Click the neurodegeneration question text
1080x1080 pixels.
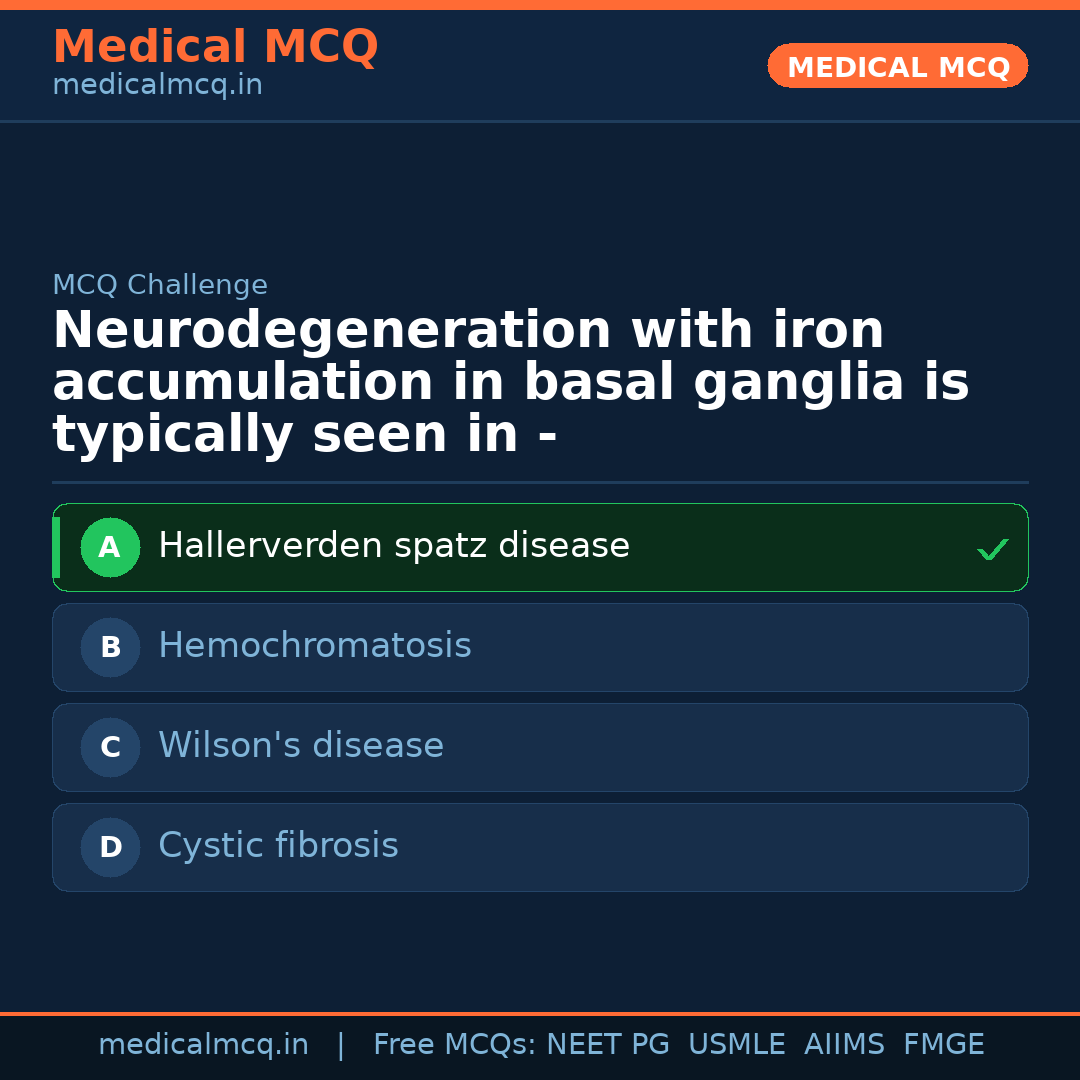510,383
